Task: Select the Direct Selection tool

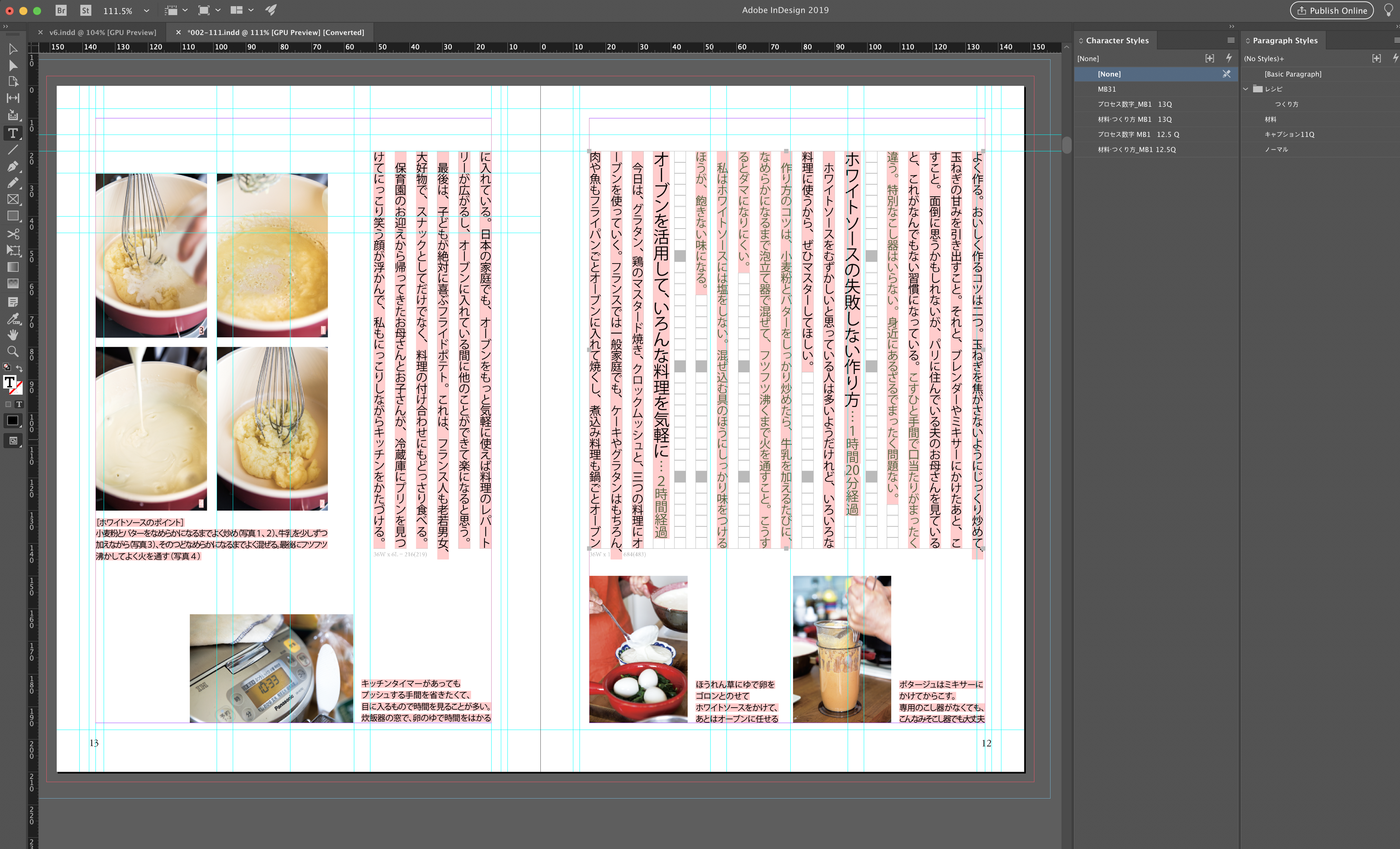Action: [x=13, y=65]
